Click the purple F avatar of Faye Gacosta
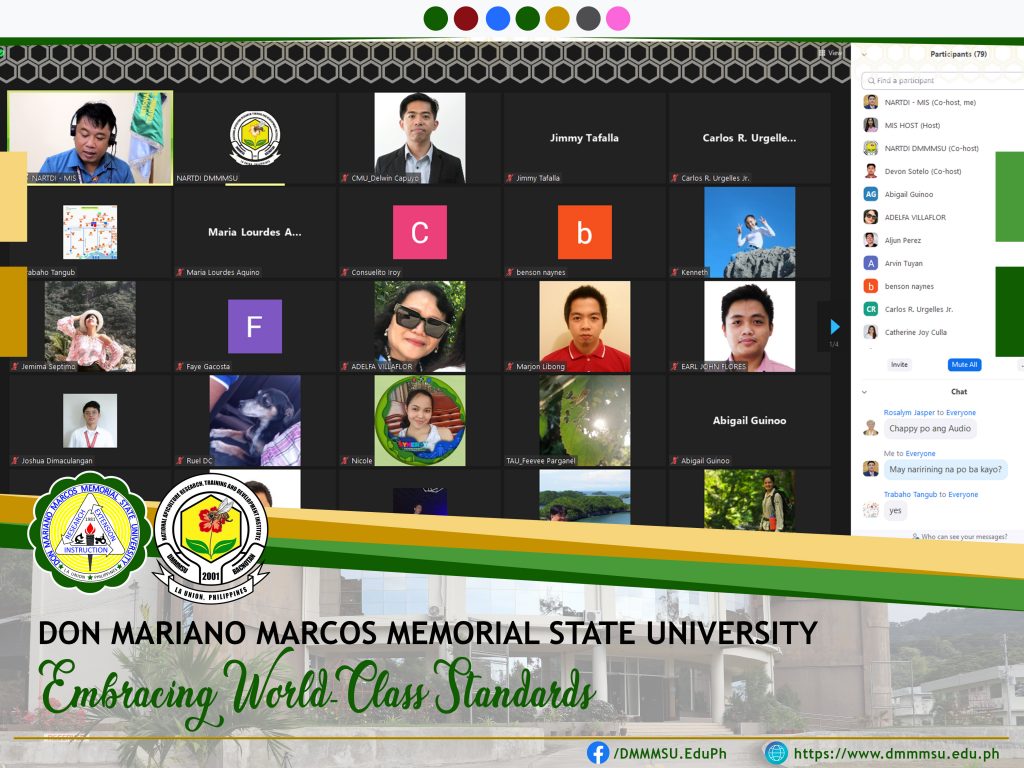This screenshot has height=768, width=1024. coord(255,326)
